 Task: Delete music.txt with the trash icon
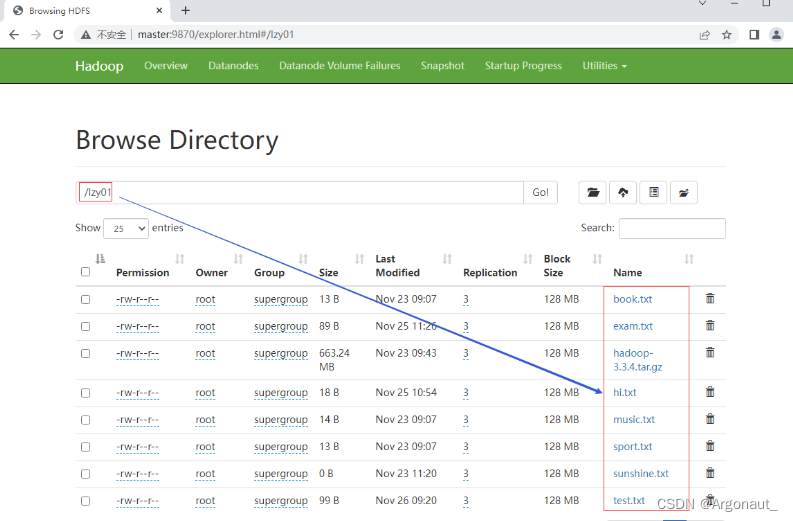coord(710,419)
